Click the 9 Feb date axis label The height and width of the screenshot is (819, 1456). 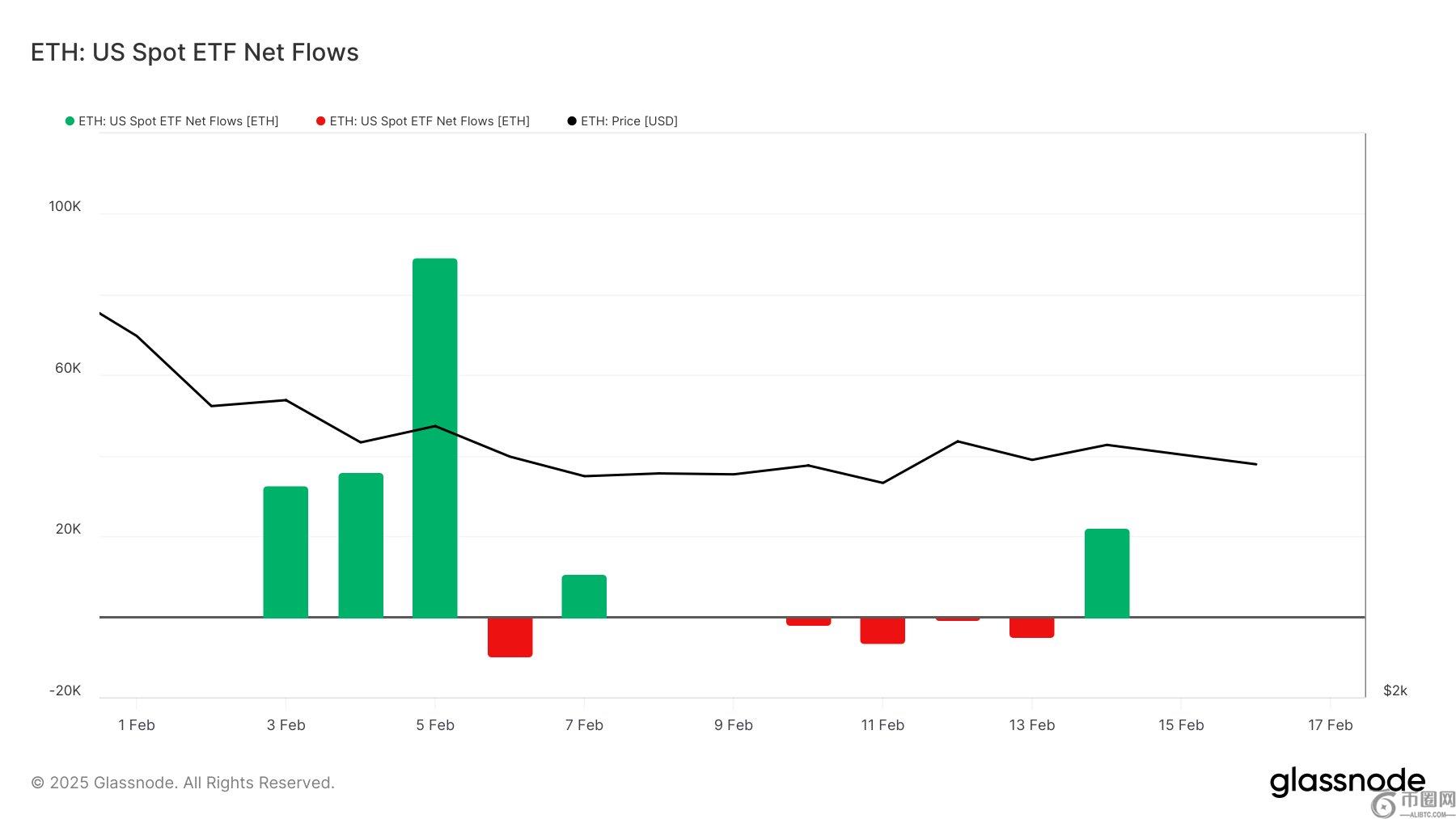[x=733, y=725]
